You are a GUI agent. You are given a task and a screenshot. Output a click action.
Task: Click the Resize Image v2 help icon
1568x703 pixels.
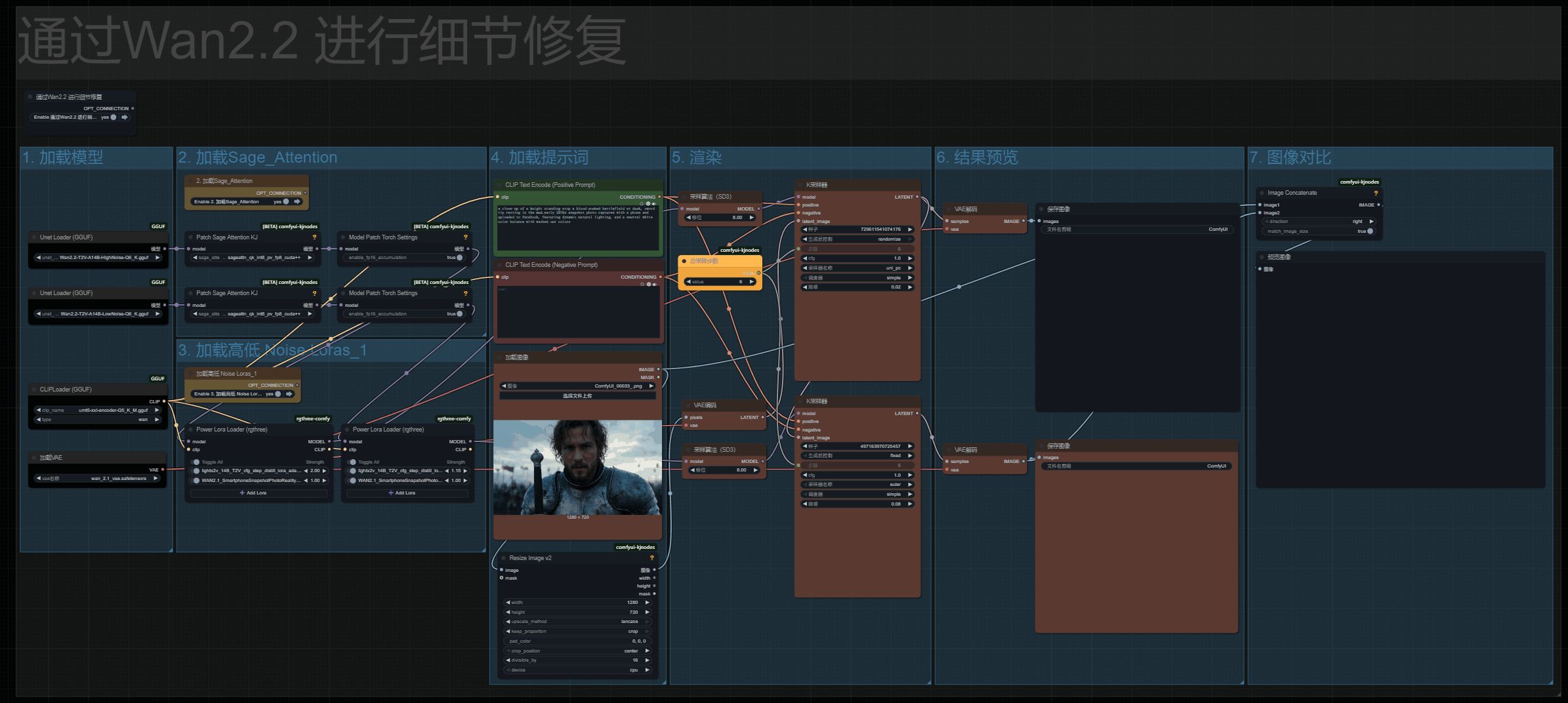pos(651,558)
